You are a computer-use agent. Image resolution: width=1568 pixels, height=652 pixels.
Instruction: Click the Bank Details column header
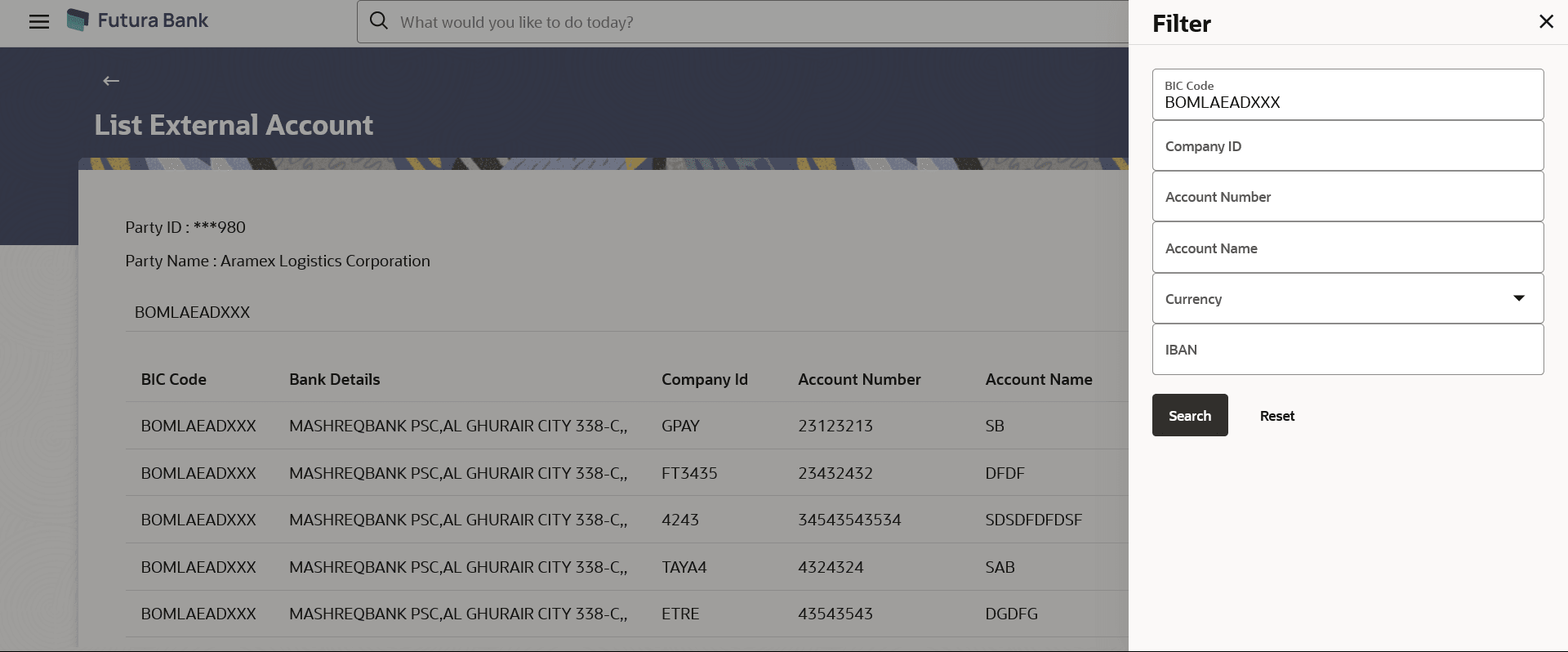coord(335,379)
